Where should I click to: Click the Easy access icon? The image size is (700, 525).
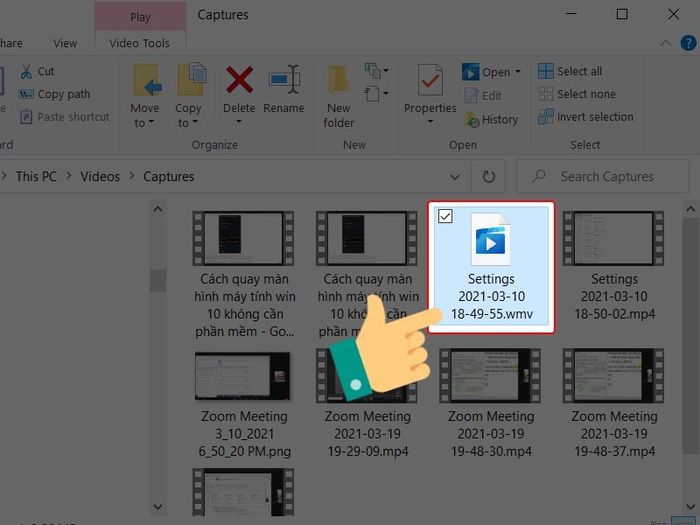tap(372, 94)
